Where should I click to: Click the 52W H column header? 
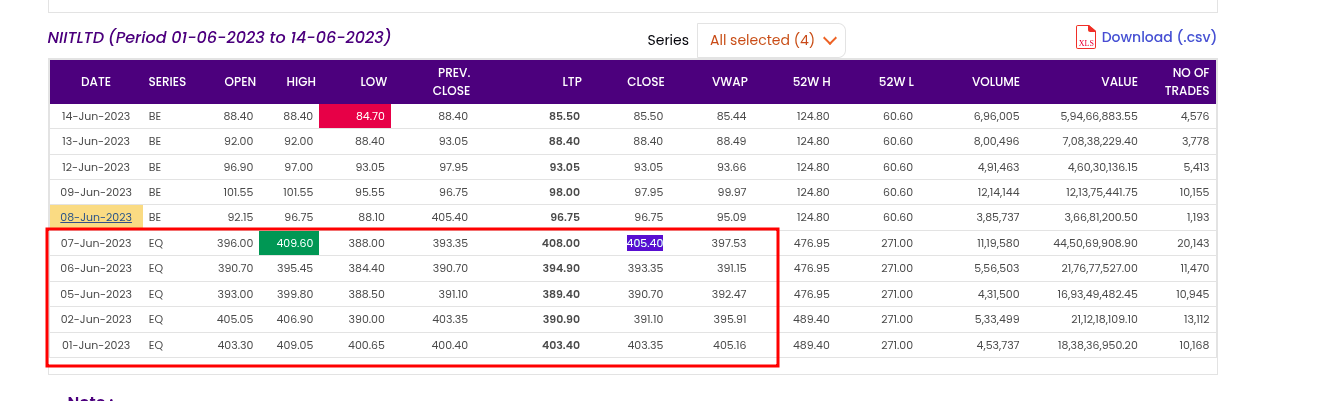(x=811, y=82)
